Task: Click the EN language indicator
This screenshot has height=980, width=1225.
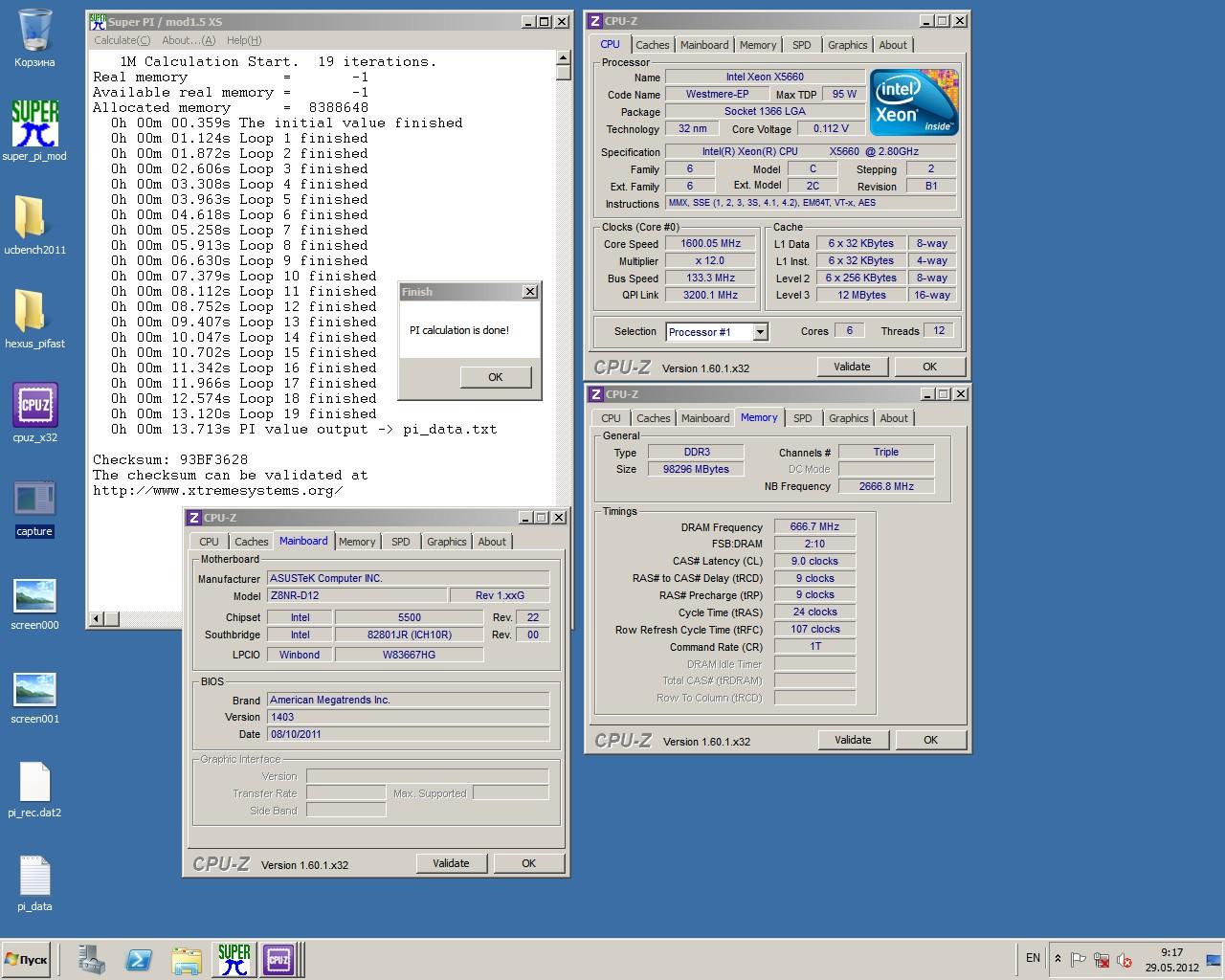Action: (x=1033, y=958)
